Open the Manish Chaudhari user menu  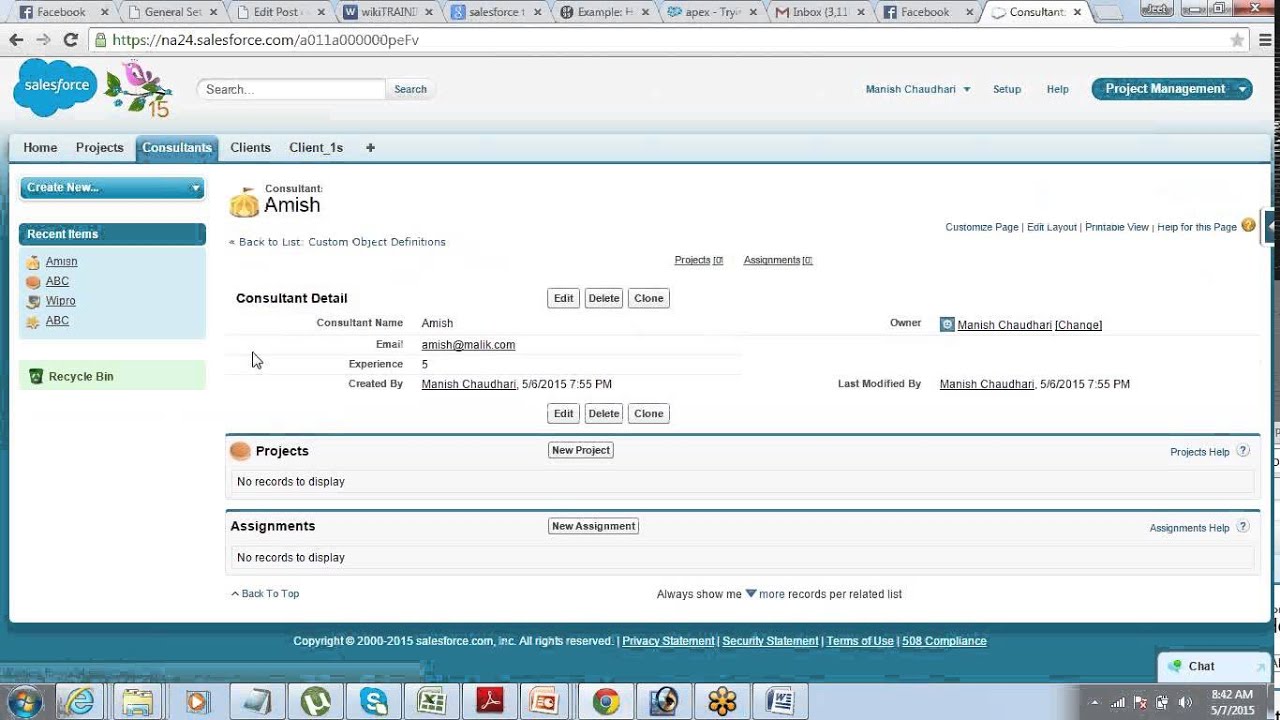[x=918, y=89]
